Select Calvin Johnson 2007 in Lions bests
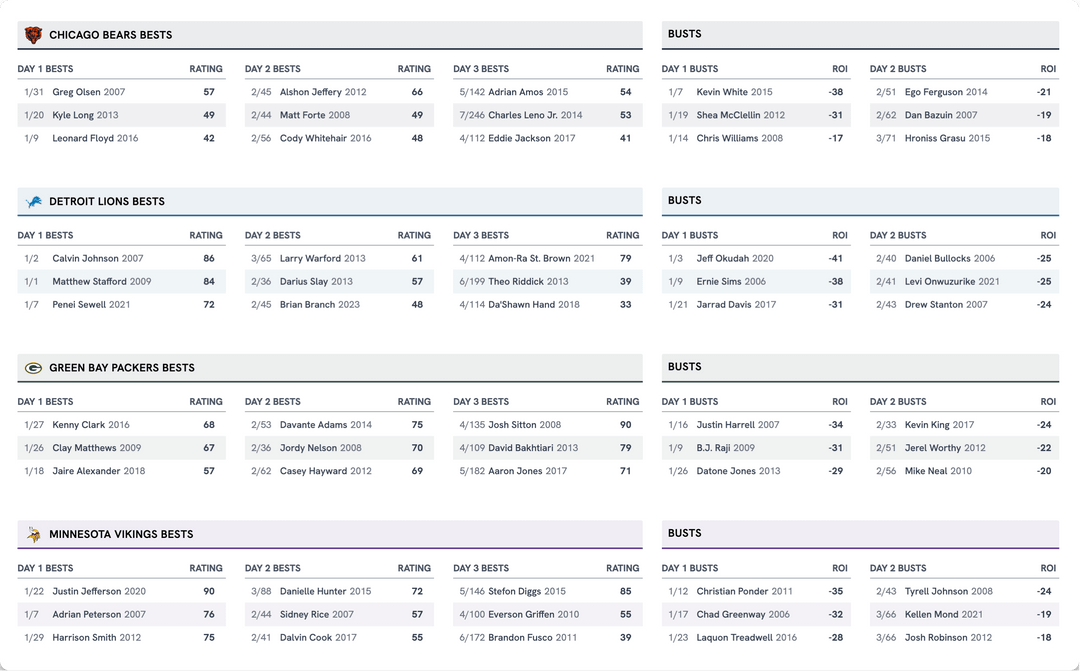The image size is (1080, 671). click(97, 259)
